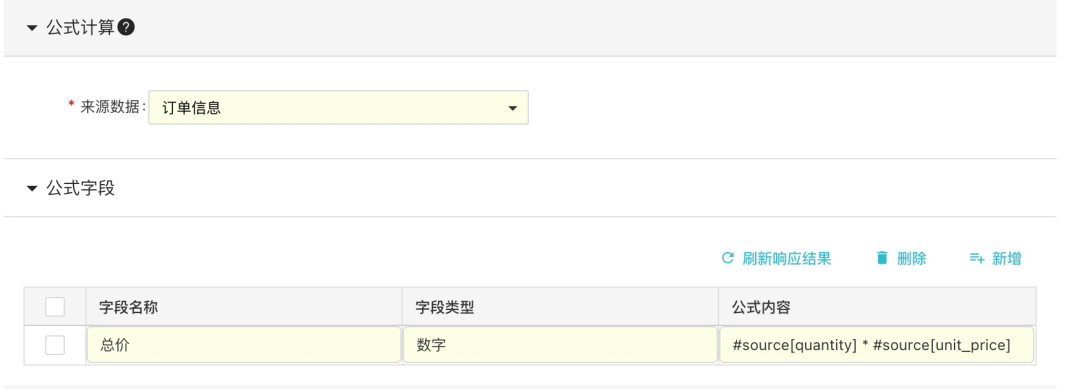Click the 刷新响应结果 link text

click(x=787, y=259)
